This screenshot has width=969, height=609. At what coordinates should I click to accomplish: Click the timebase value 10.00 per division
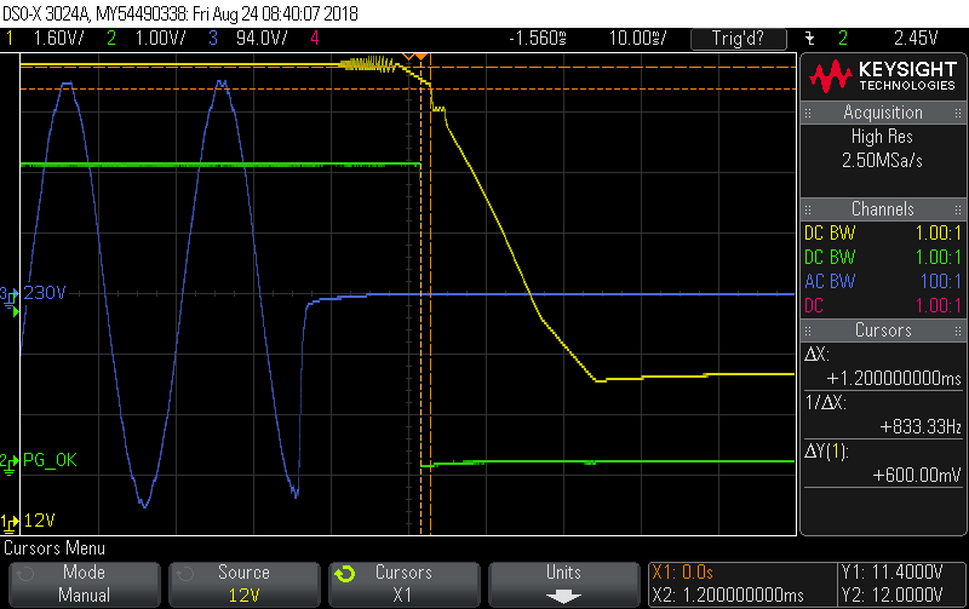click(637, 38)
